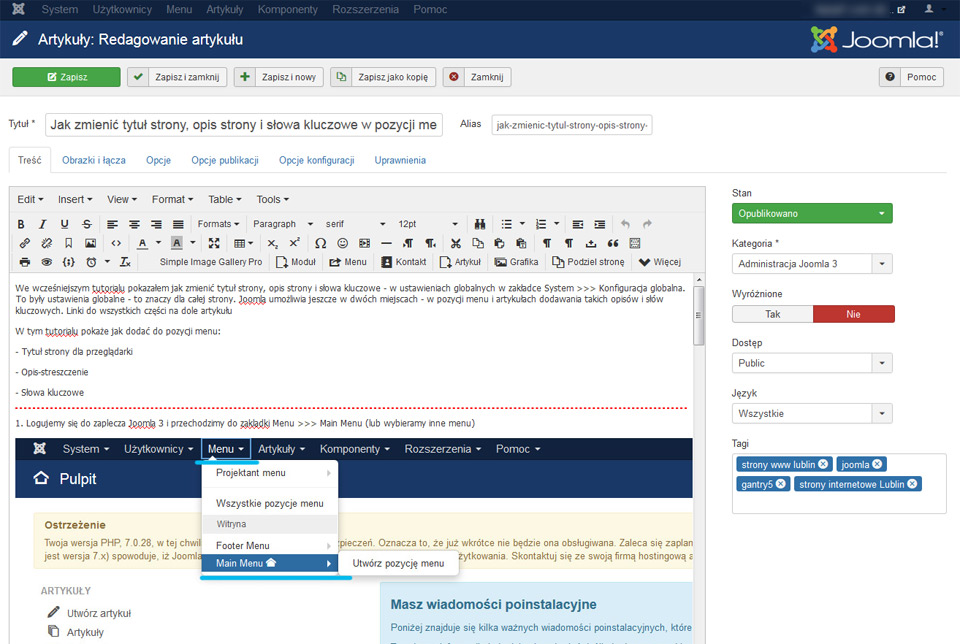This screenshot has height=644, width=960.
Task: Insert a horizontal line
Action: [x=386, y=243]
